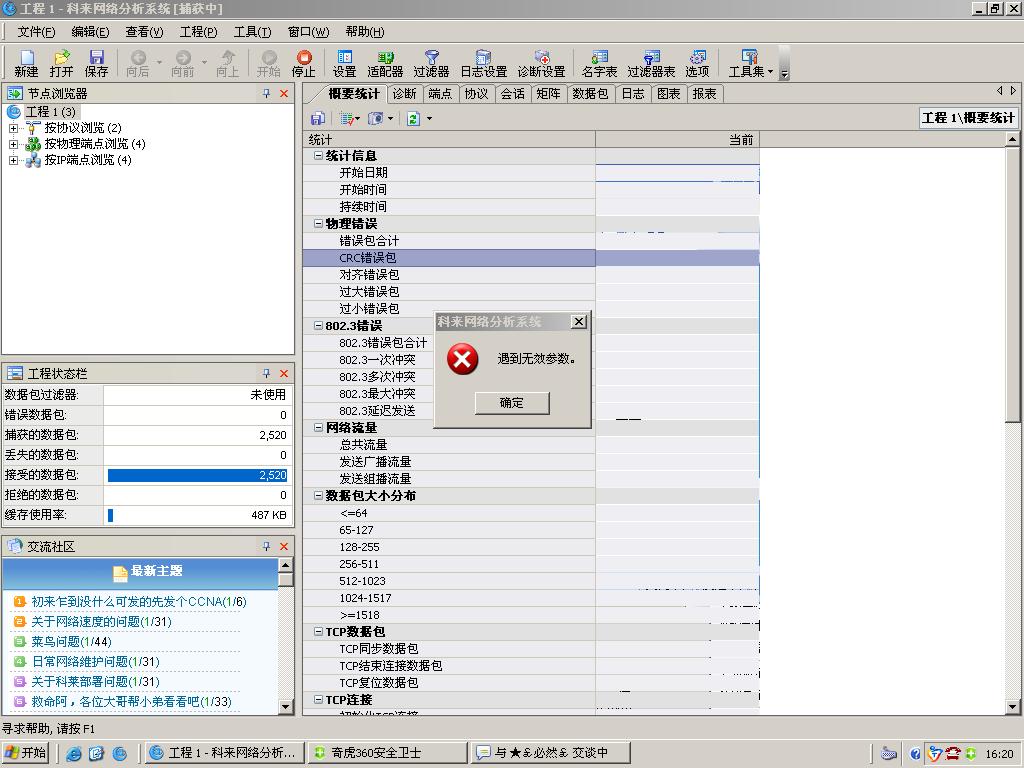Select the CRC错误包 statistics row
Image resolution: width=1024 pixels, height=768 pixels.
click(369, 257)
